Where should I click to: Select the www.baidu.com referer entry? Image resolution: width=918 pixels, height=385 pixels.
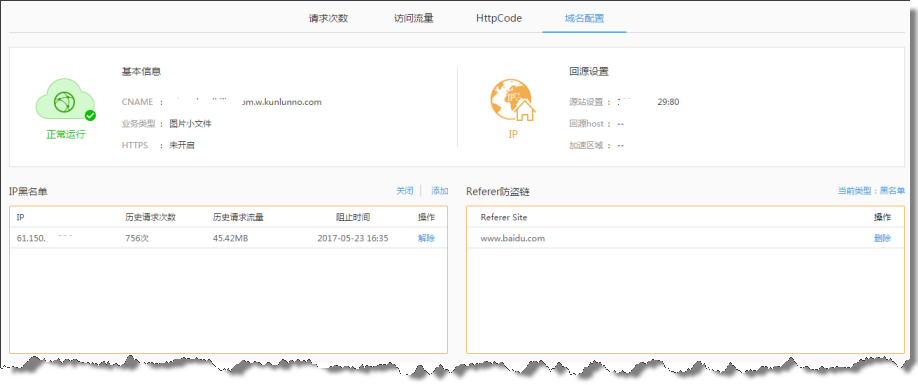point(513,238)
